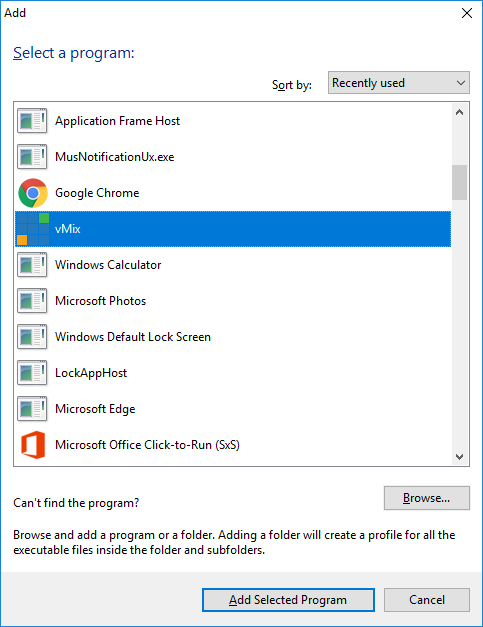Close the Add window
Screen dimensions: 483x627
[x=467, y=13]
